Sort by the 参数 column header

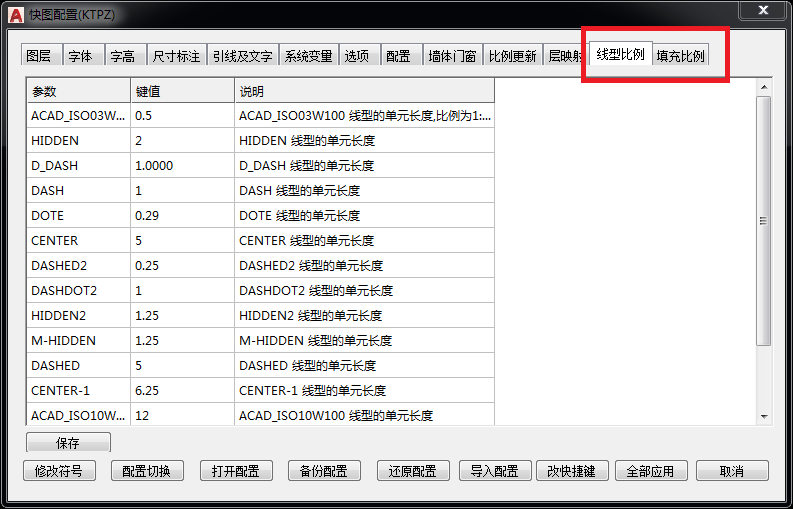[x=78, y=91]
